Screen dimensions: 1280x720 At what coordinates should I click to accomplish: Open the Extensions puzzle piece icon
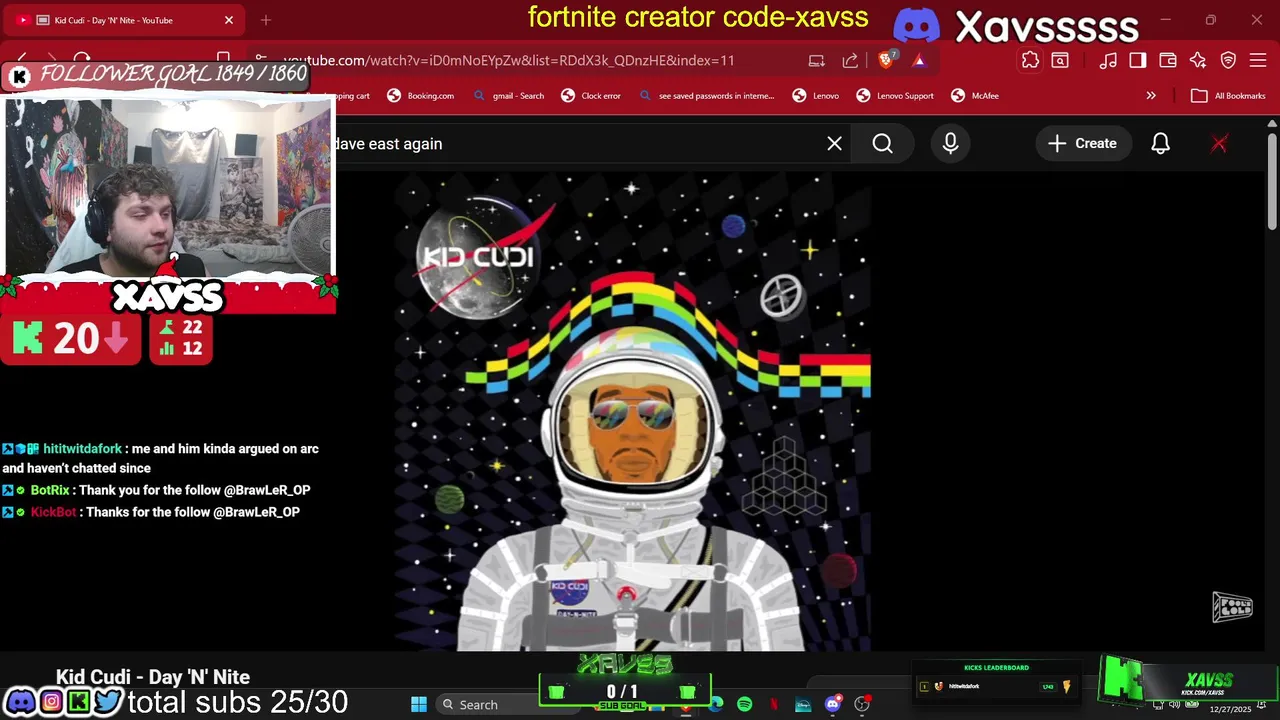(1030, 60)
